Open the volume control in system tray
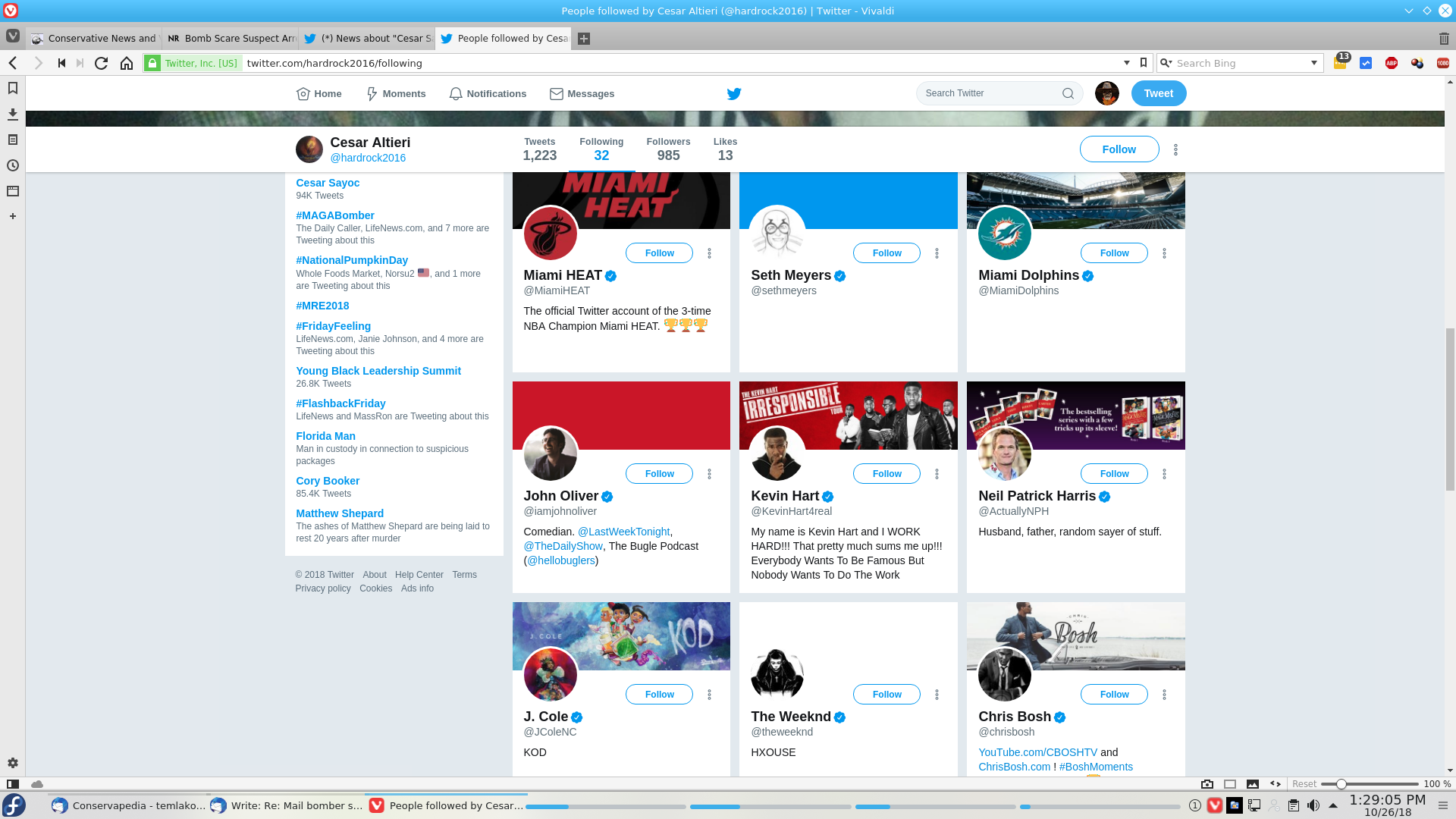This screenshot has width=1456, height=819. click(1313, 805)
